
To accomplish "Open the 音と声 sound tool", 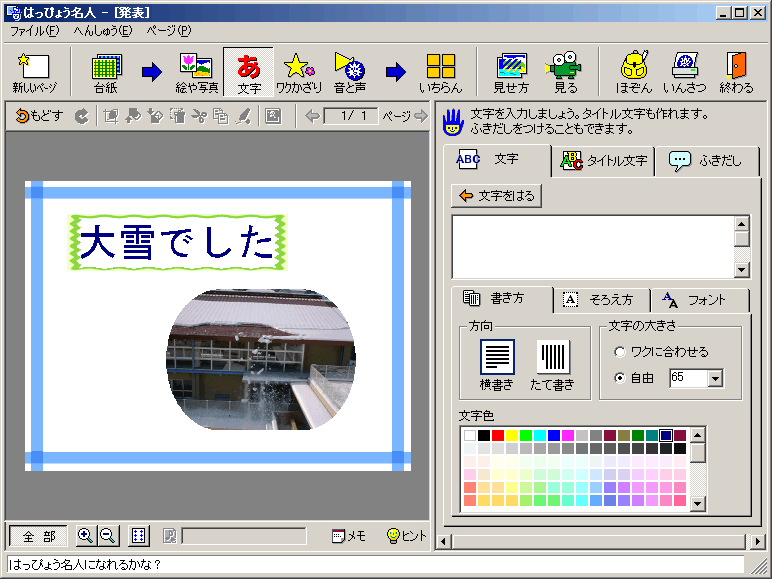I will (x=350, y=72).
